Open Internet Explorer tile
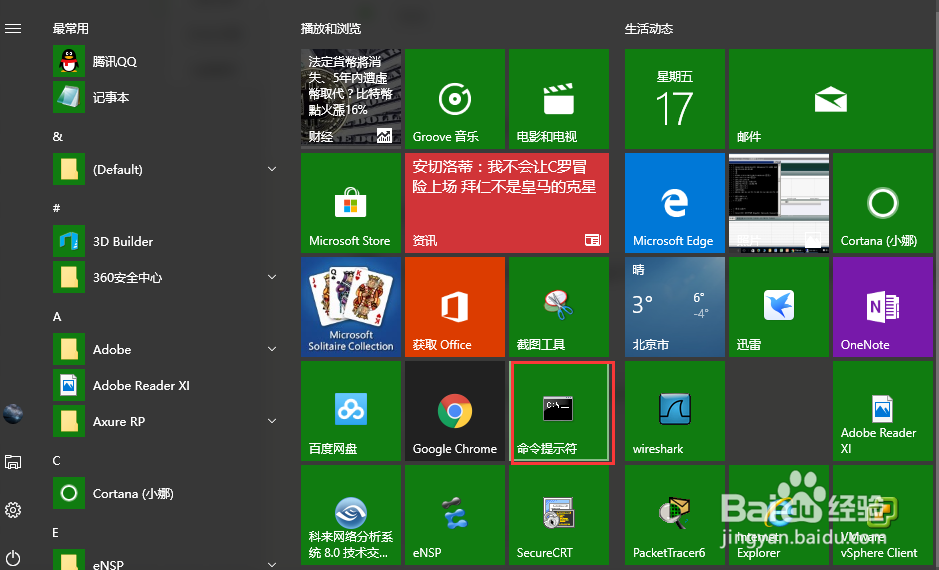This screenshot has height=570, width=939. click(779, 515)
